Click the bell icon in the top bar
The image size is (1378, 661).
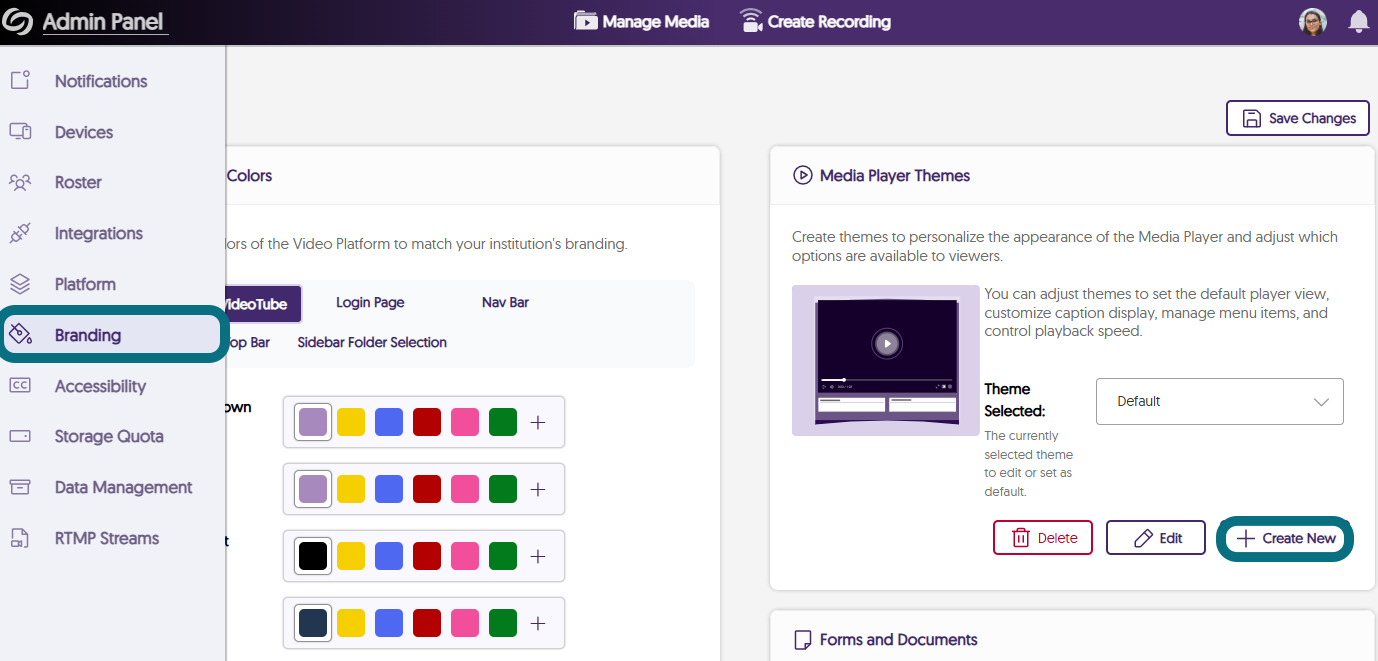(1358, 22)
